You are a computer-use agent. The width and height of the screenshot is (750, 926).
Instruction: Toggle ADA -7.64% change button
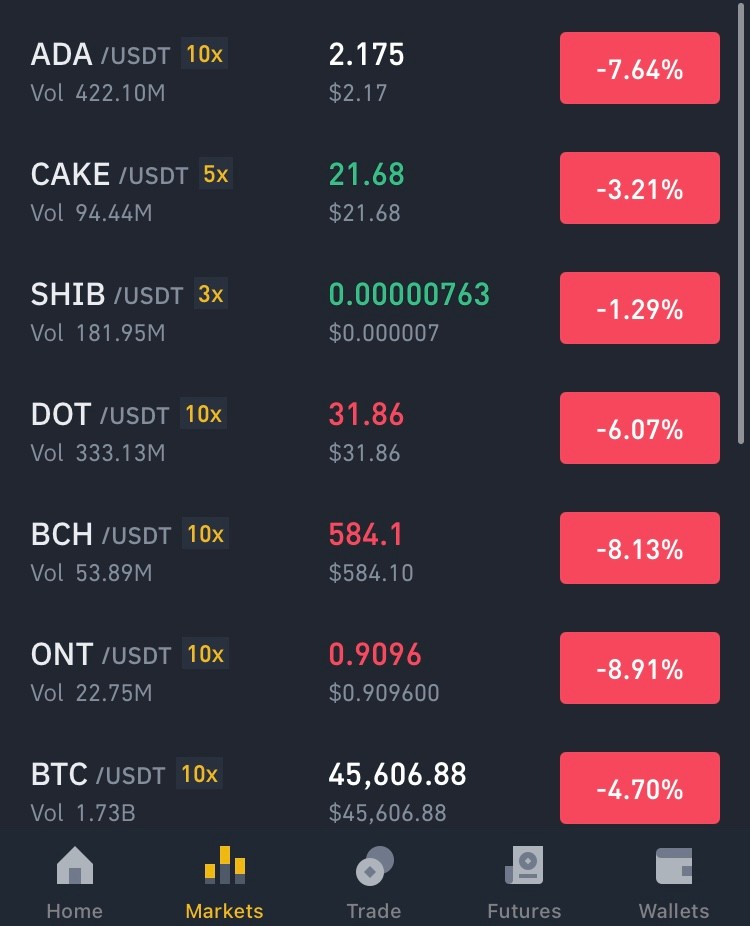pyautogui.click(x=640, y=68)
